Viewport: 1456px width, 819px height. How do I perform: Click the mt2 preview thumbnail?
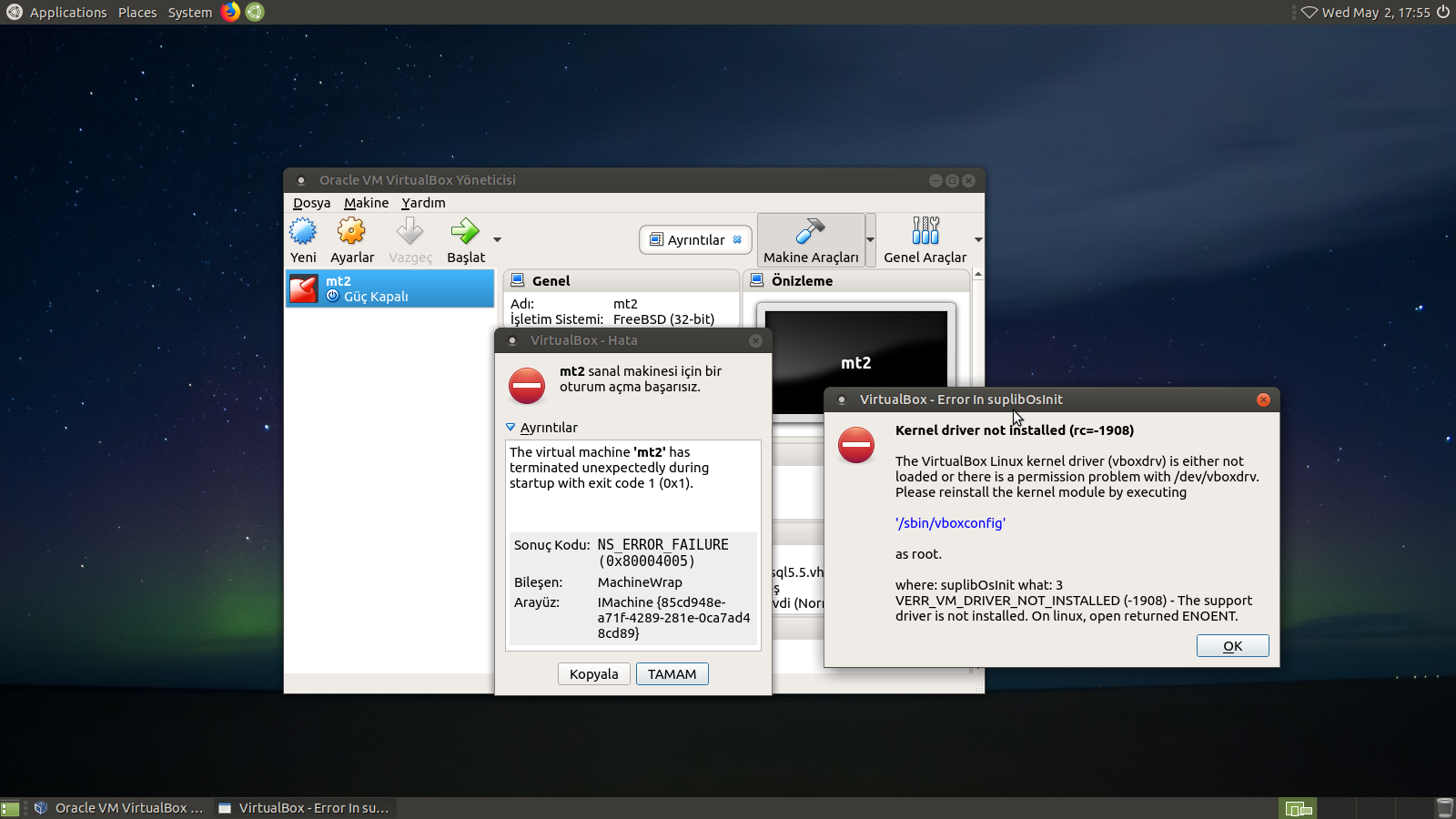point(856,362)
